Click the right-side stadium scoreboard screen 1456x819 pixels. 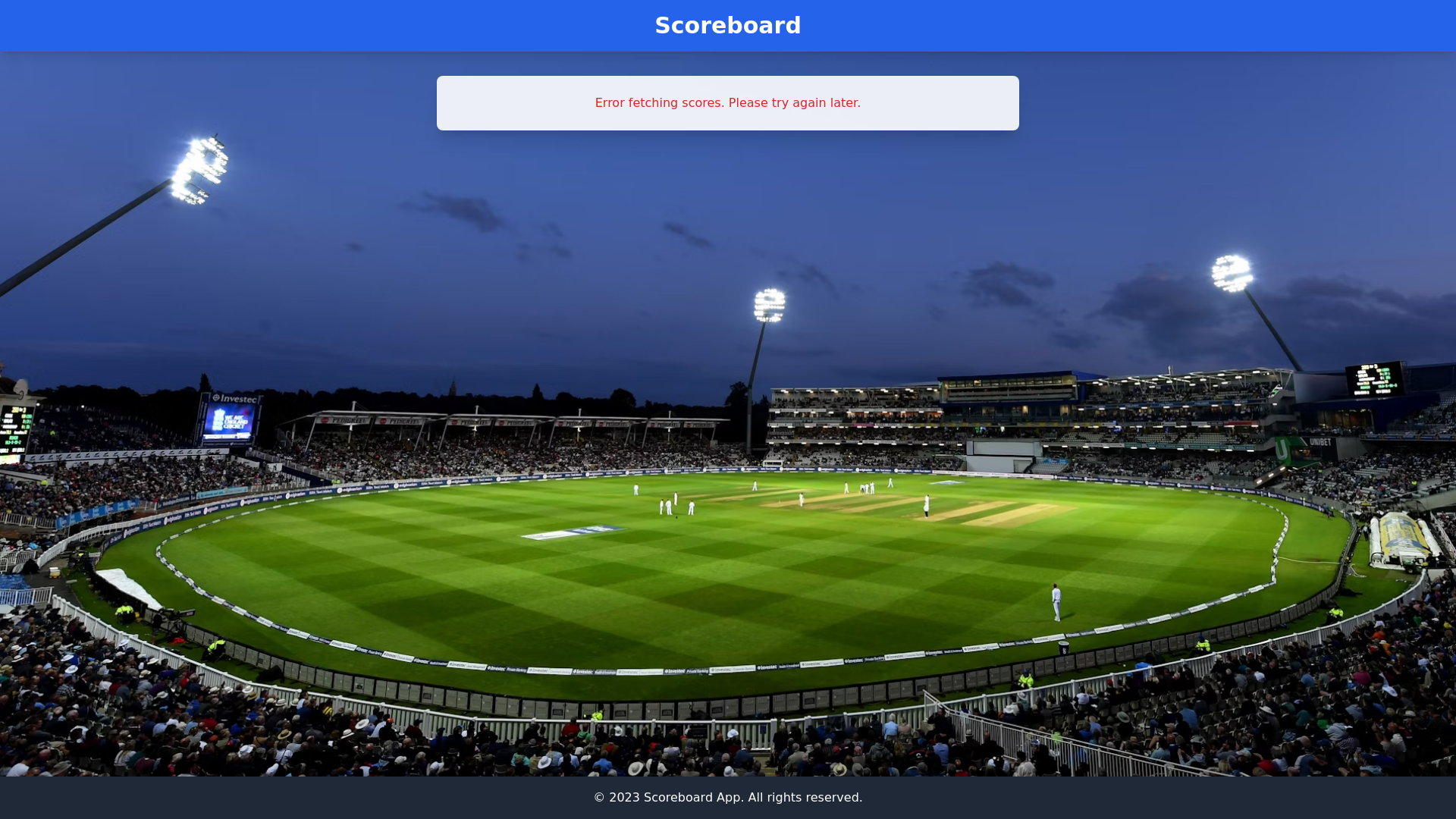click(1374, 379)
